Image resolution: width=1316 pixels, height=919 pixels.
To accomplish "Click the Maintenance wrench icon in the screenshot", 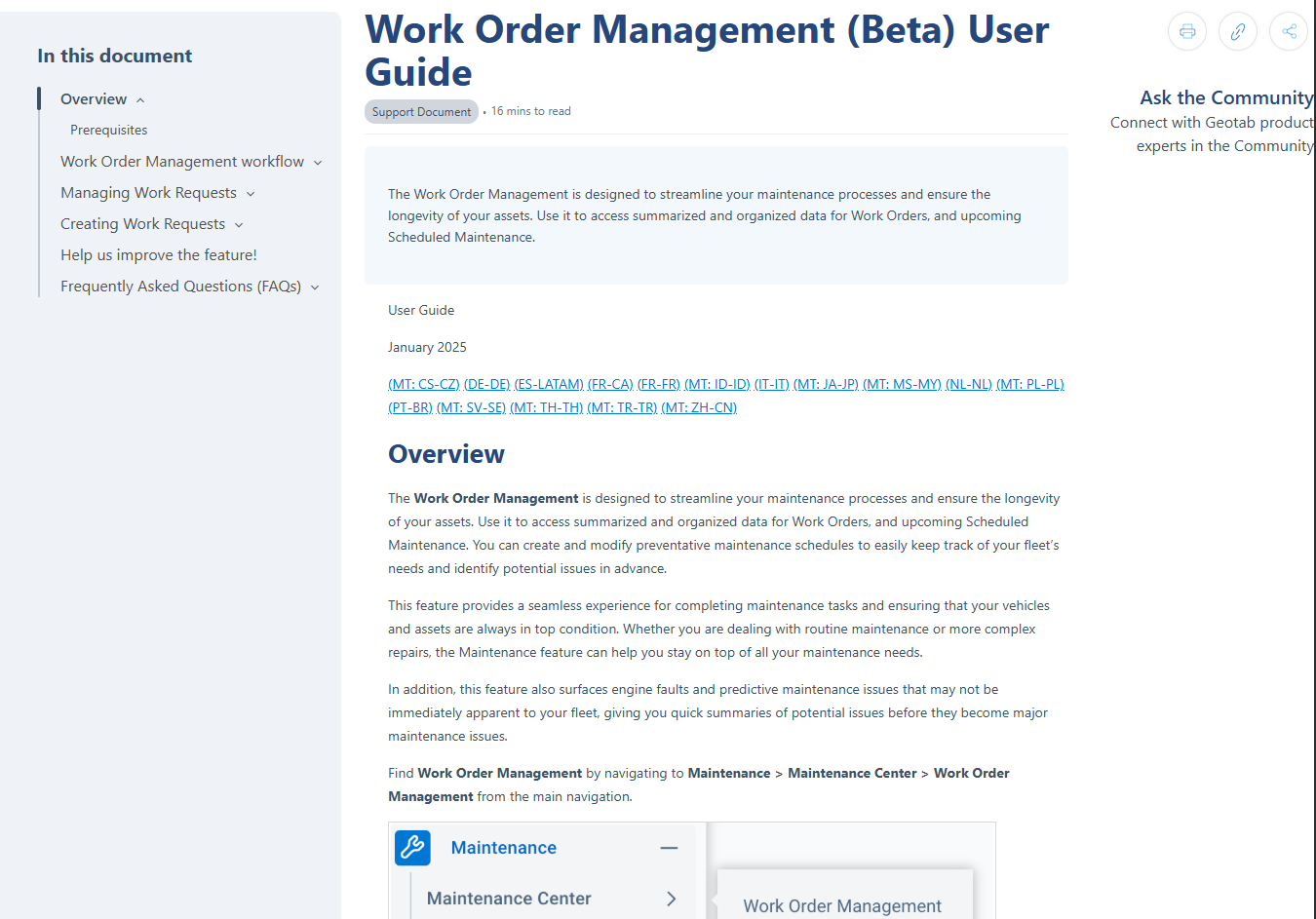I will [411, 848].
